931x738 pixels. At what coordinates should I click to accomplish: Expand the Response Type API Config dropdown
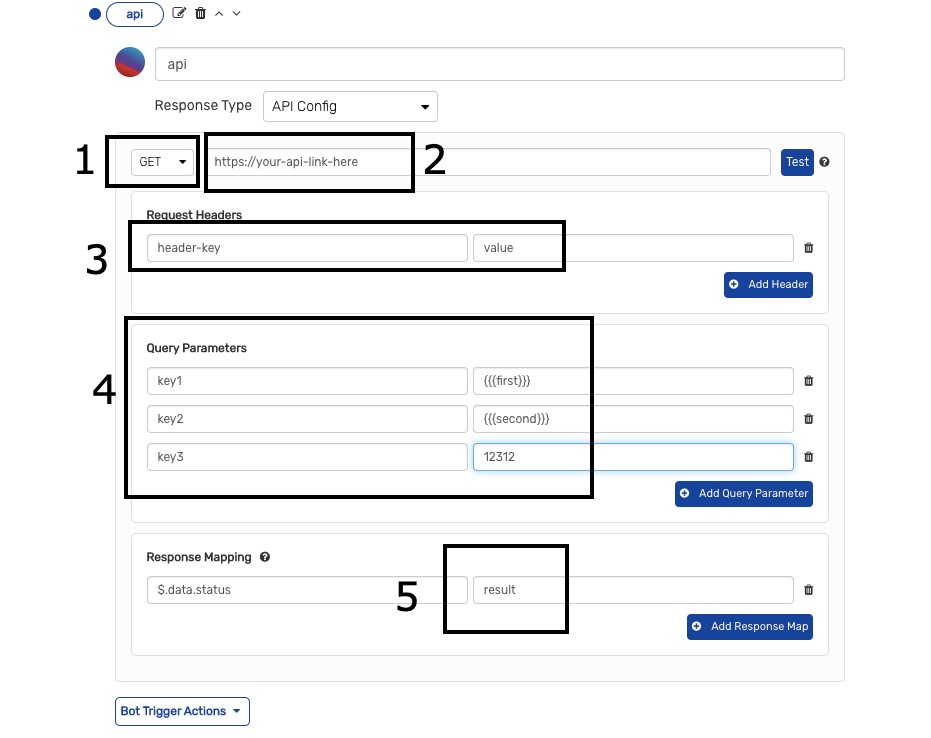point(349,106)
